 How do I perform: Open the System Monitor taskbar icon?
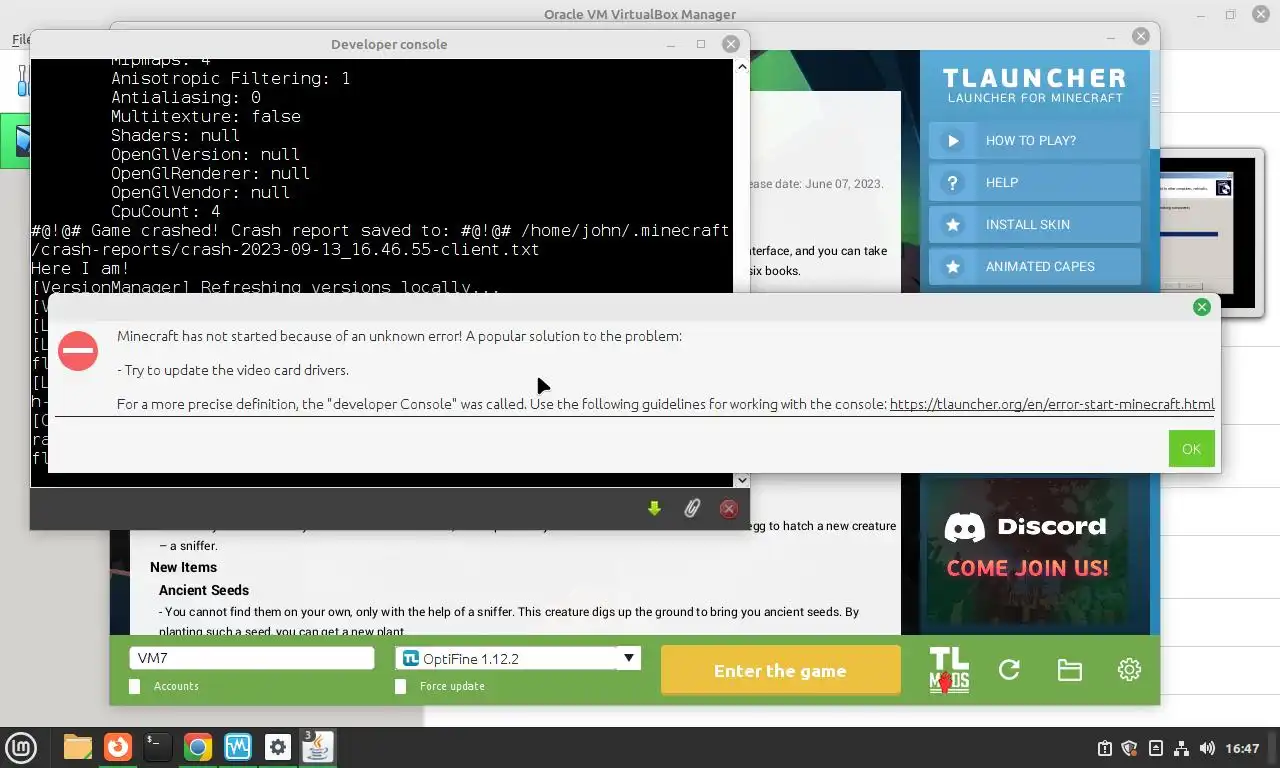(237, 747)
